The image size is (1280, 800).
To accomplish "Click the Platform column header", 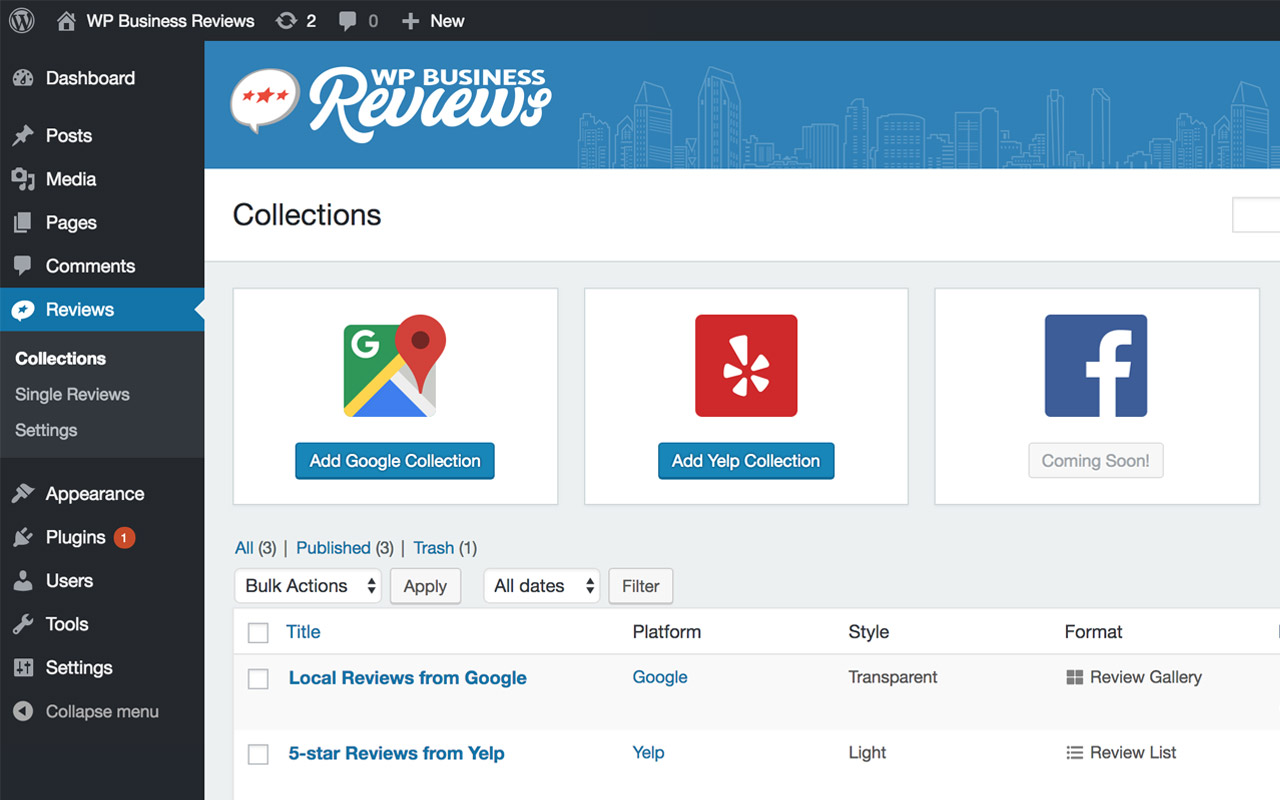I will (667, 632).
